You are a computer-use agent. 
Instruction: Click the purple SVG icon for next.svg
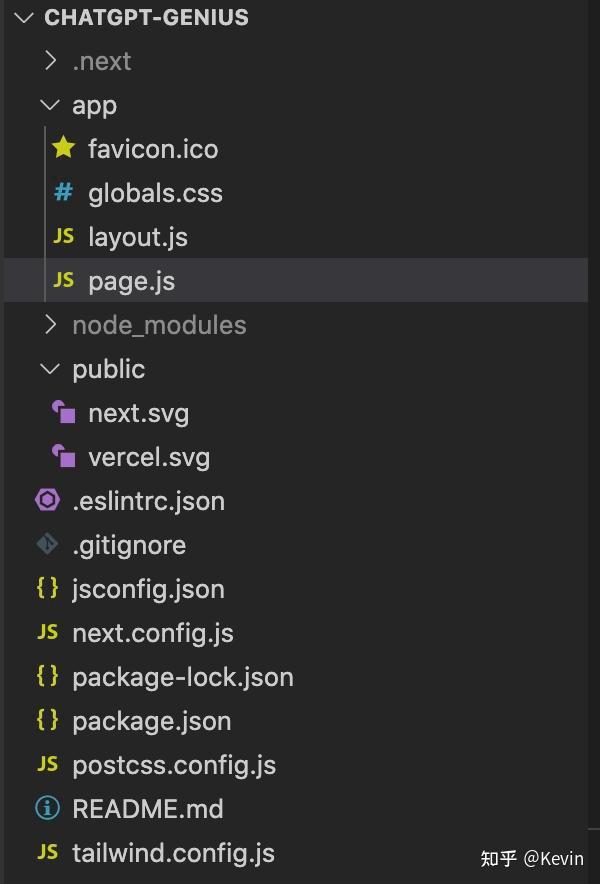[64, 413]
